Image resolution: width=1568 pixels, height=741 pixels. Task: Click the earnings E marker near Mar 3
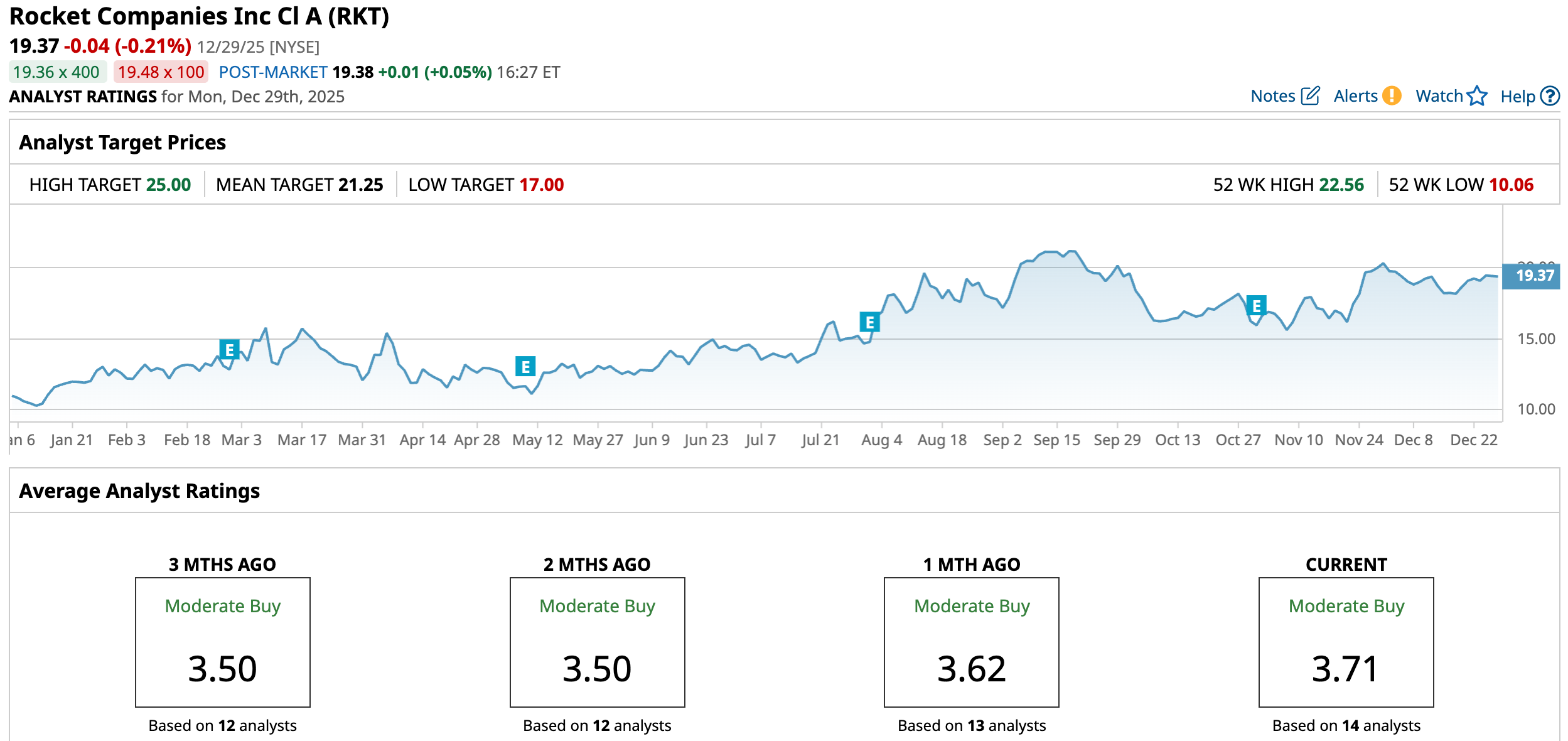click(x=229, y=349)
